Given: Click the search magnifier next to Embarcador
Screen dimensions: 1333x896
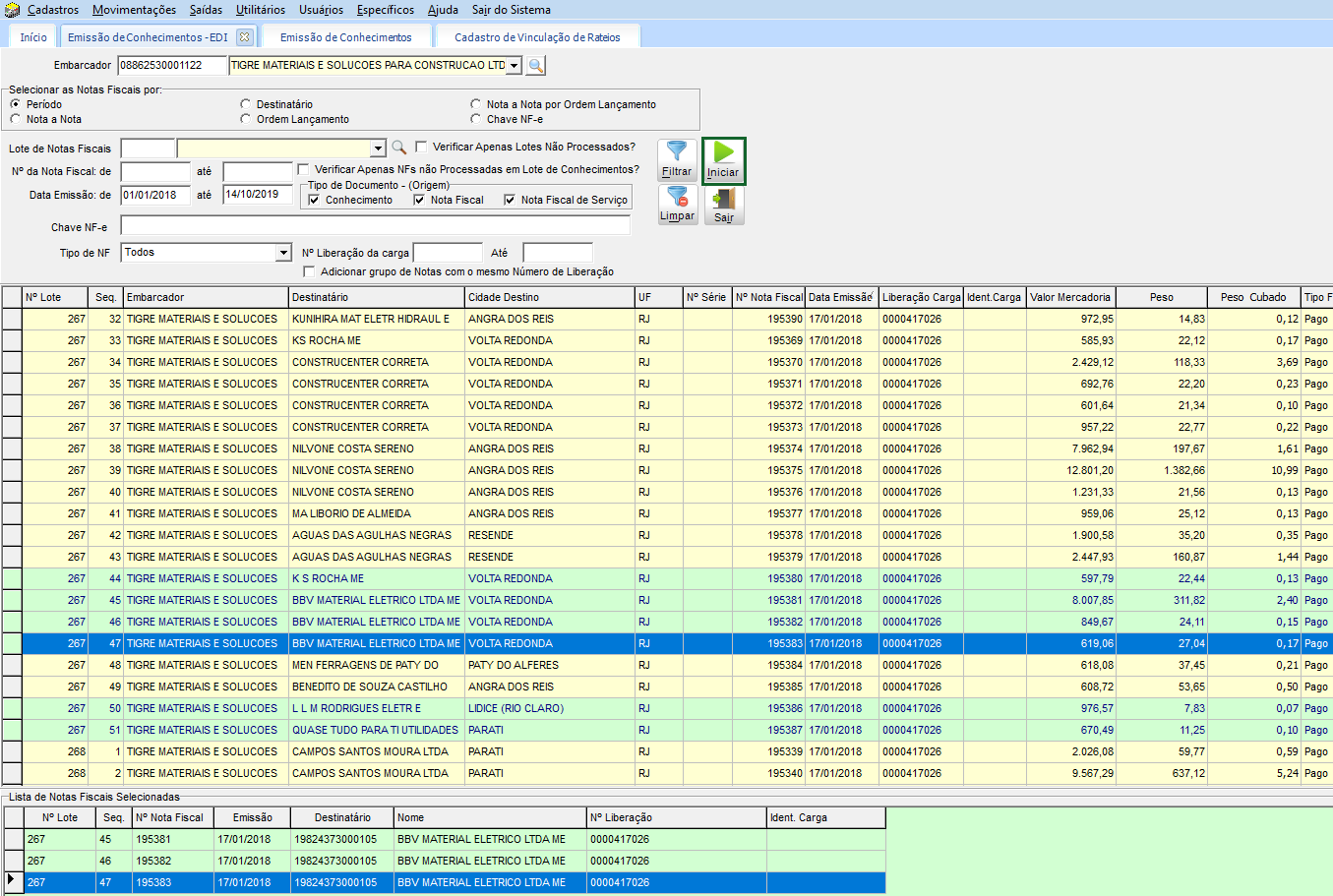Looking at the screenshot, I should tap(535, 66).
